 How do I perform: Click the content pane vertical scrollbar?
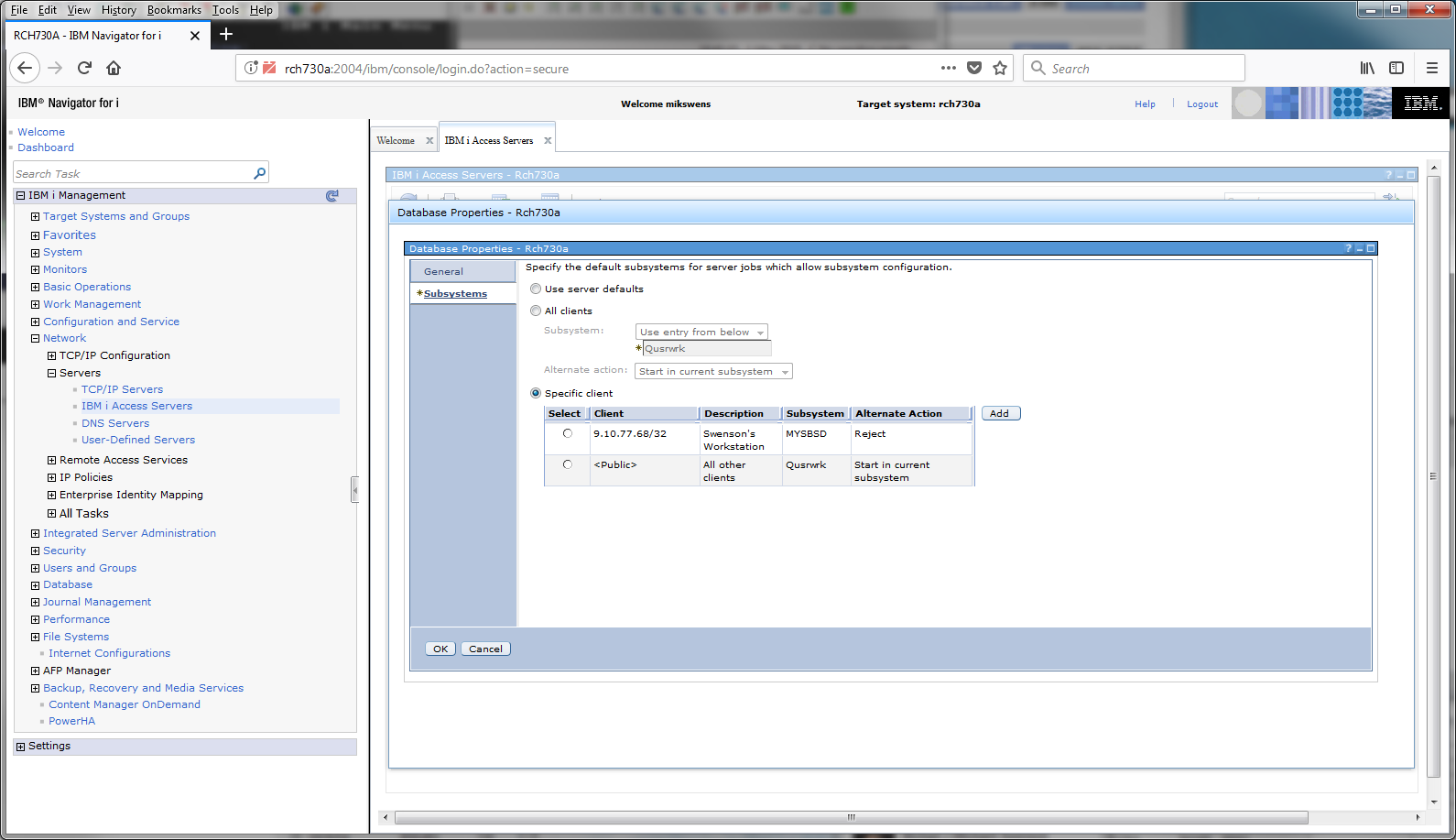pyautogui.click(x=1434, y=476)
